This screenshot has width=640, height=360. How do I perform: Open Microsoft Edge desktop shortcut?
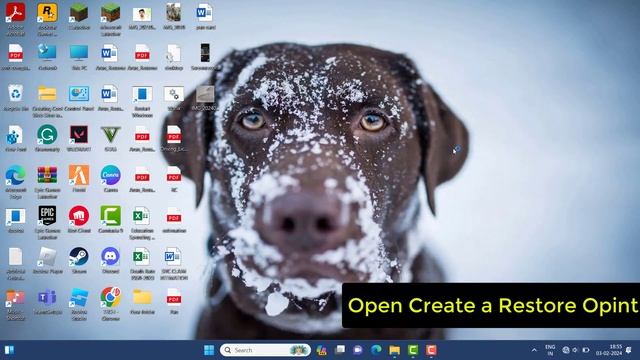(x=16, y=175)
